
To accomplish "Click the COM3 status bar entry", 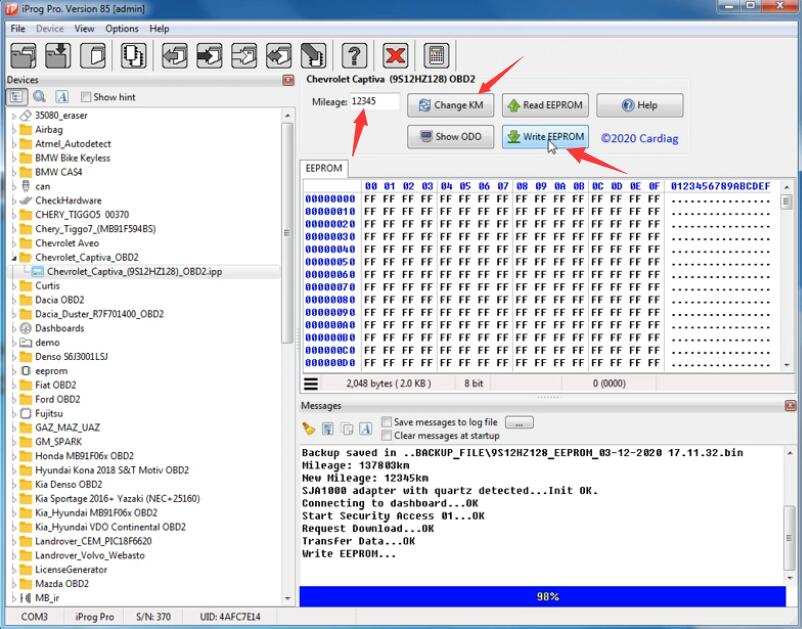I will (x=34, y=617).
